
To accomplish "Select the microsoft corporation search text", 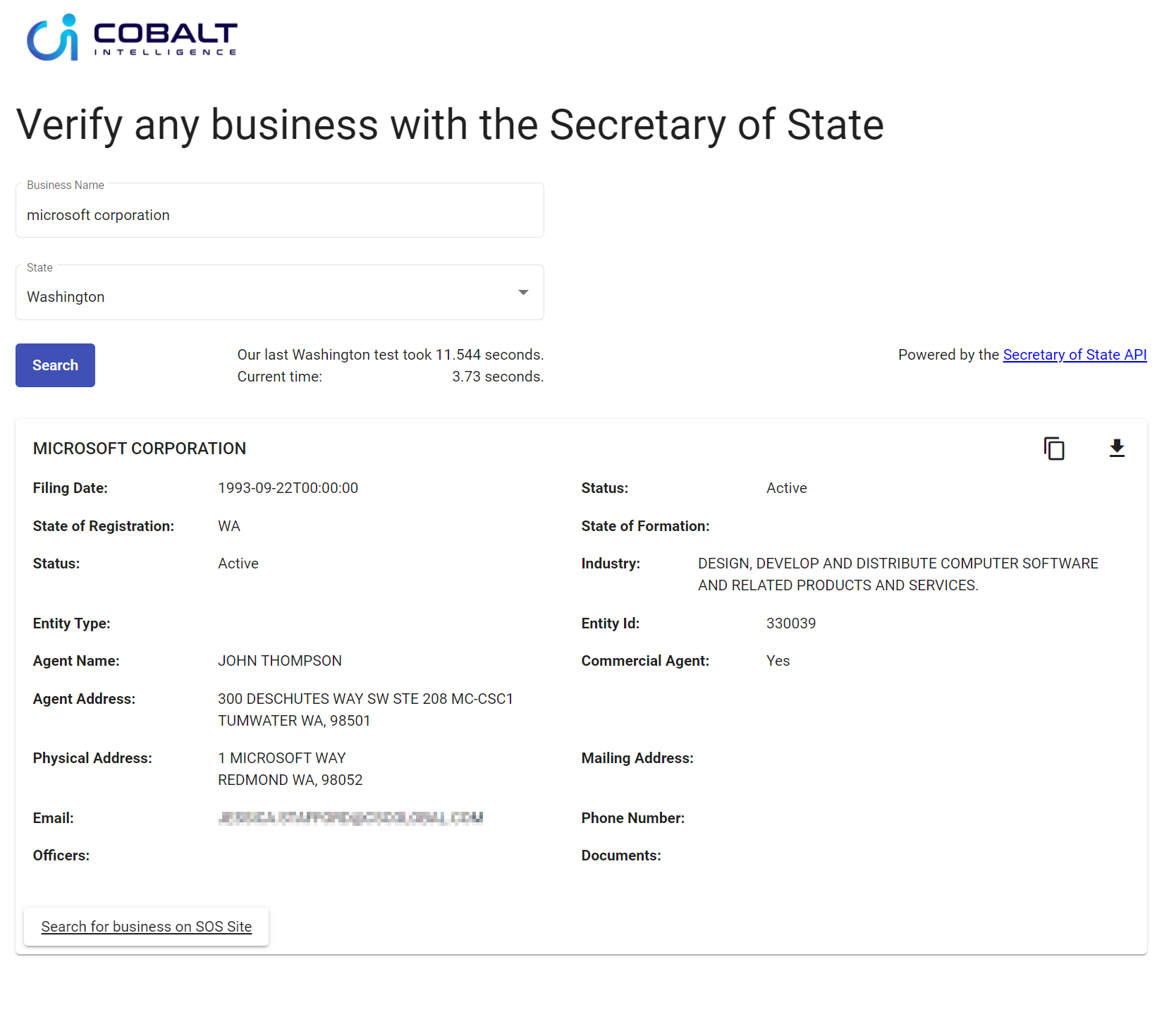I will pos(98,214).
